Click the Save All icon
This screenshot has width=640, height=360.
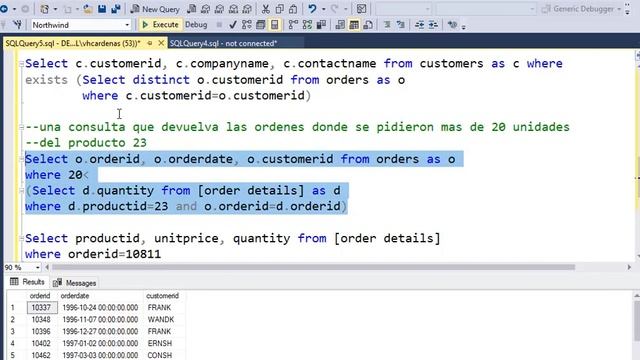pyautogui.click(x=116, y=9)
